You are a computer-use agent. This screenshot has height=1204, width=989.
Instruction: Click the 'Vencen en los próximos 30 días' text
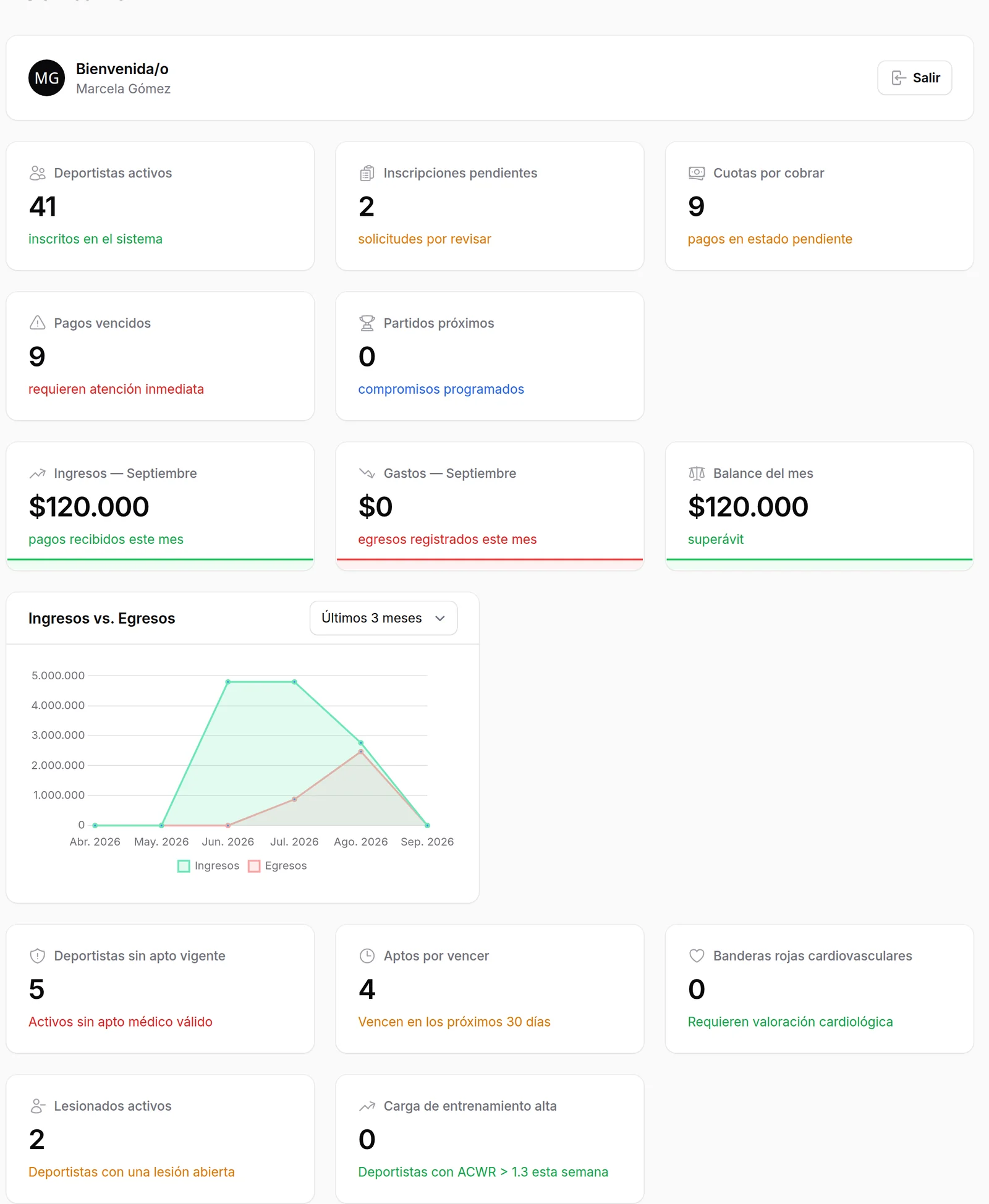pos(454,1022)
